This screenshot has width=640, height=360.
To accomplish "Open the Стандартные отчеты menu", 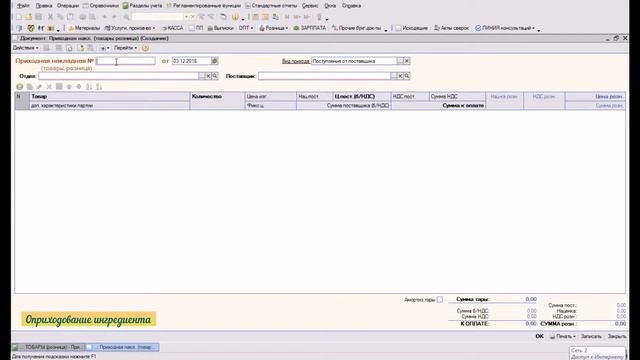I will point(271,6).
